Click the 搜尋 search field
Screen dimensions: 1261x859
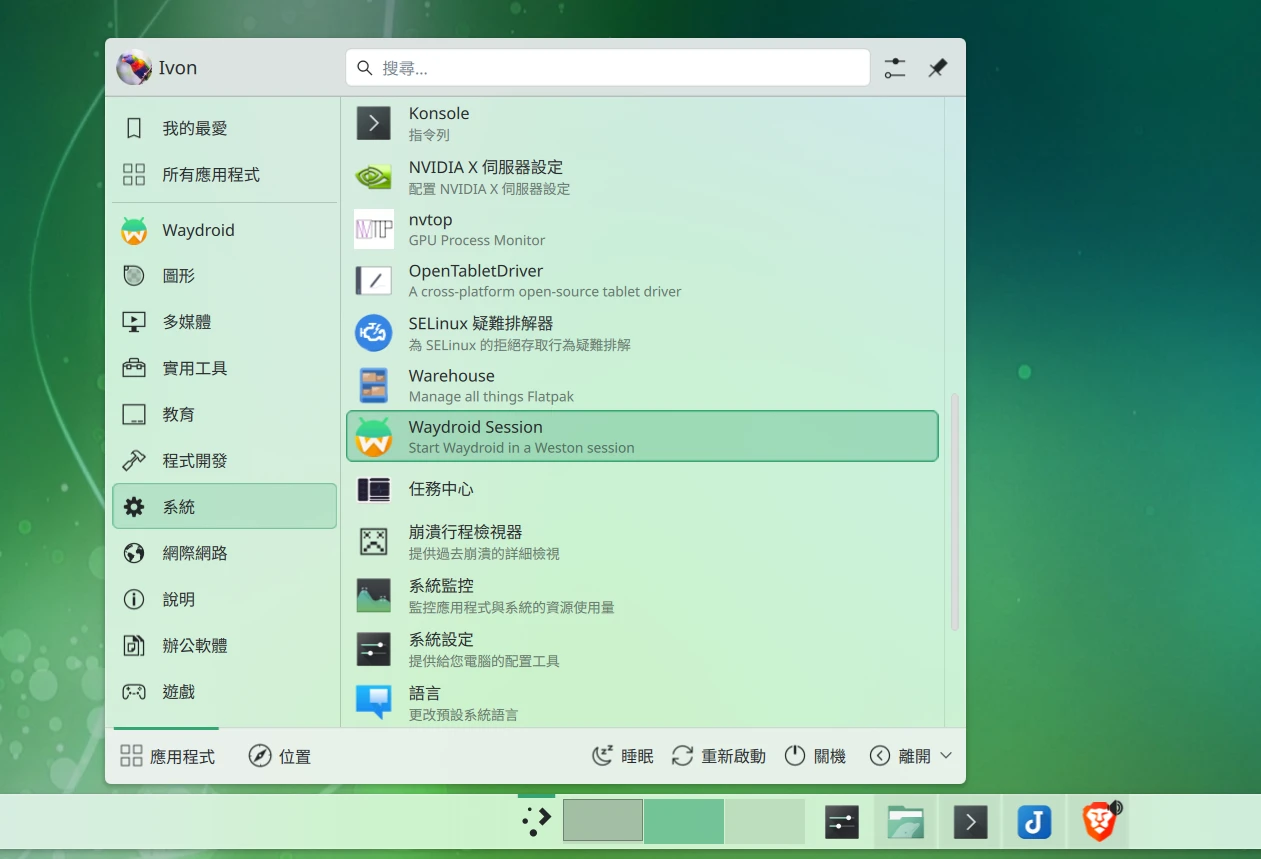coord(607,68)
